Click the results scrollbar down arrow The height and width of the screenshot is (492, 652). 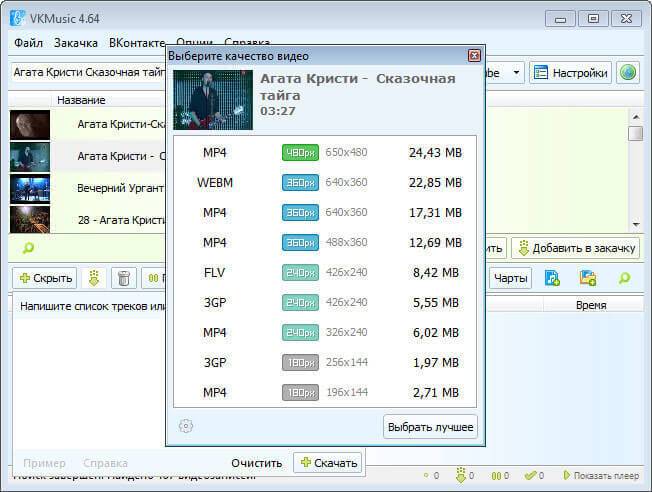tap(635, 225)
